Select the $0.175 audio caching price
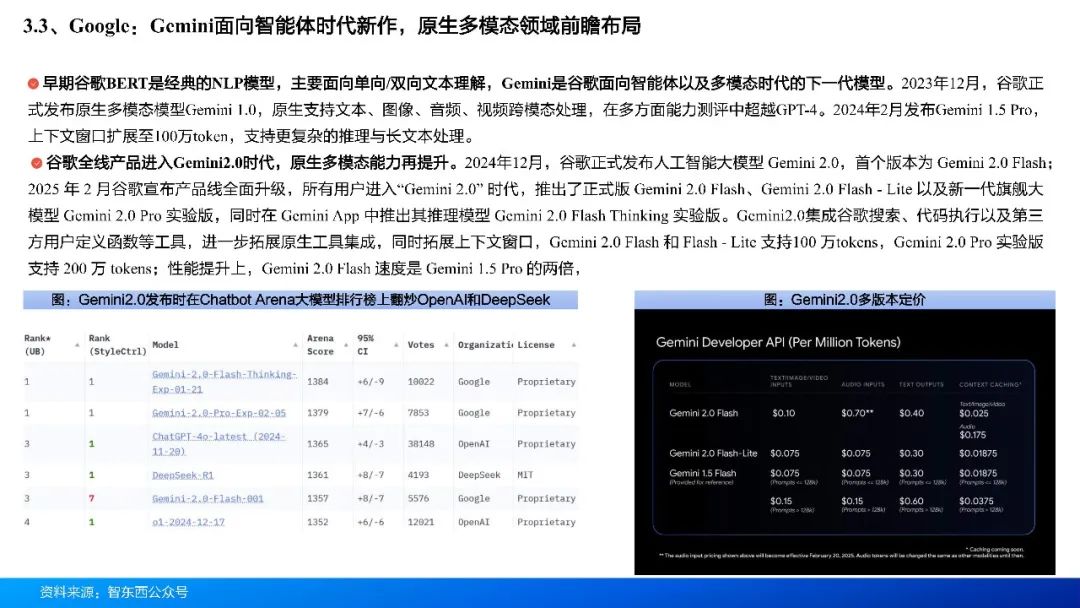Viewport: 1080px width, 608px height. [973, 435]
